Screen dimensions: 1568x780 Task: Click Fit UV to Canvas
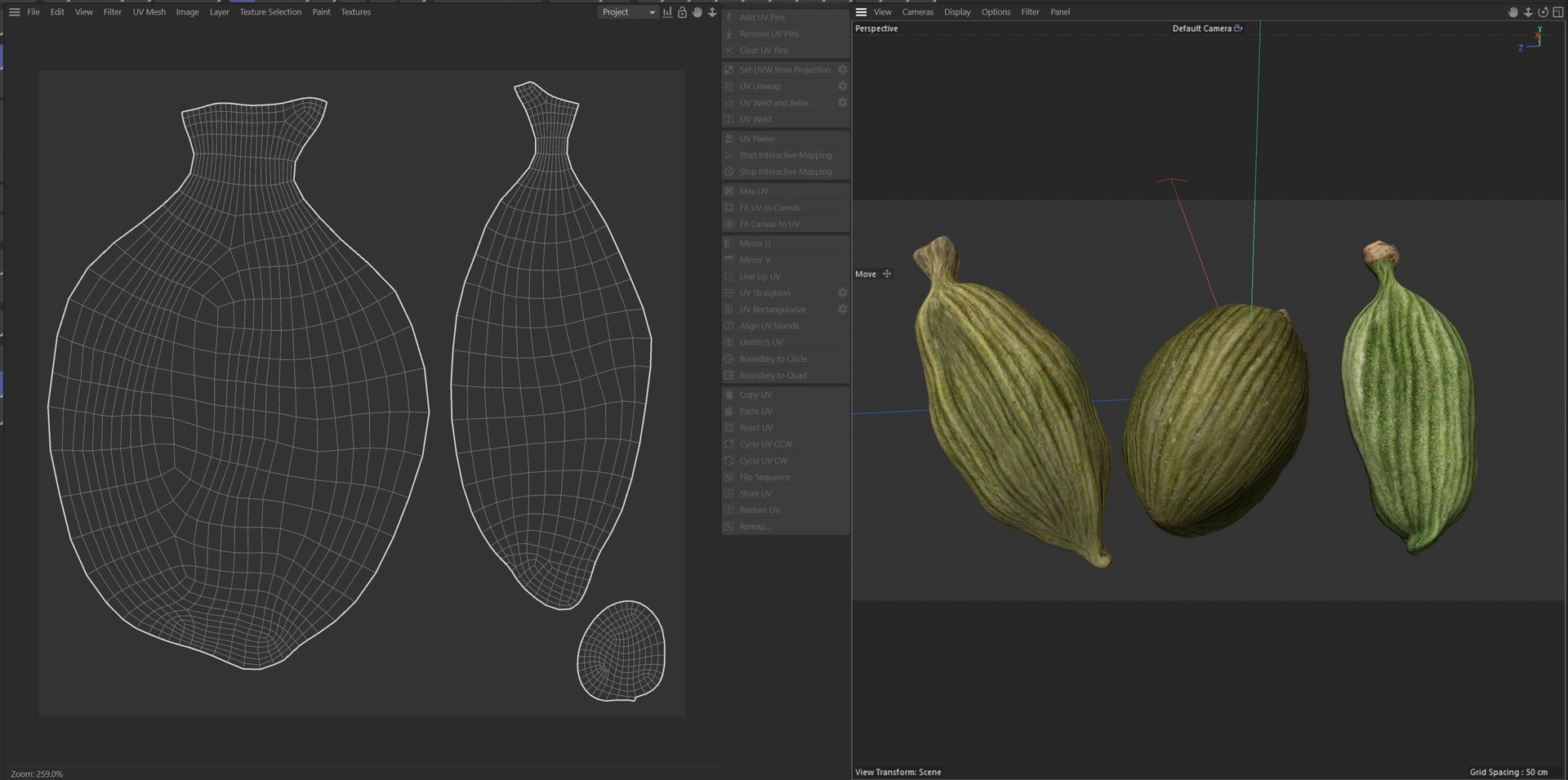[x=786, y=207]
